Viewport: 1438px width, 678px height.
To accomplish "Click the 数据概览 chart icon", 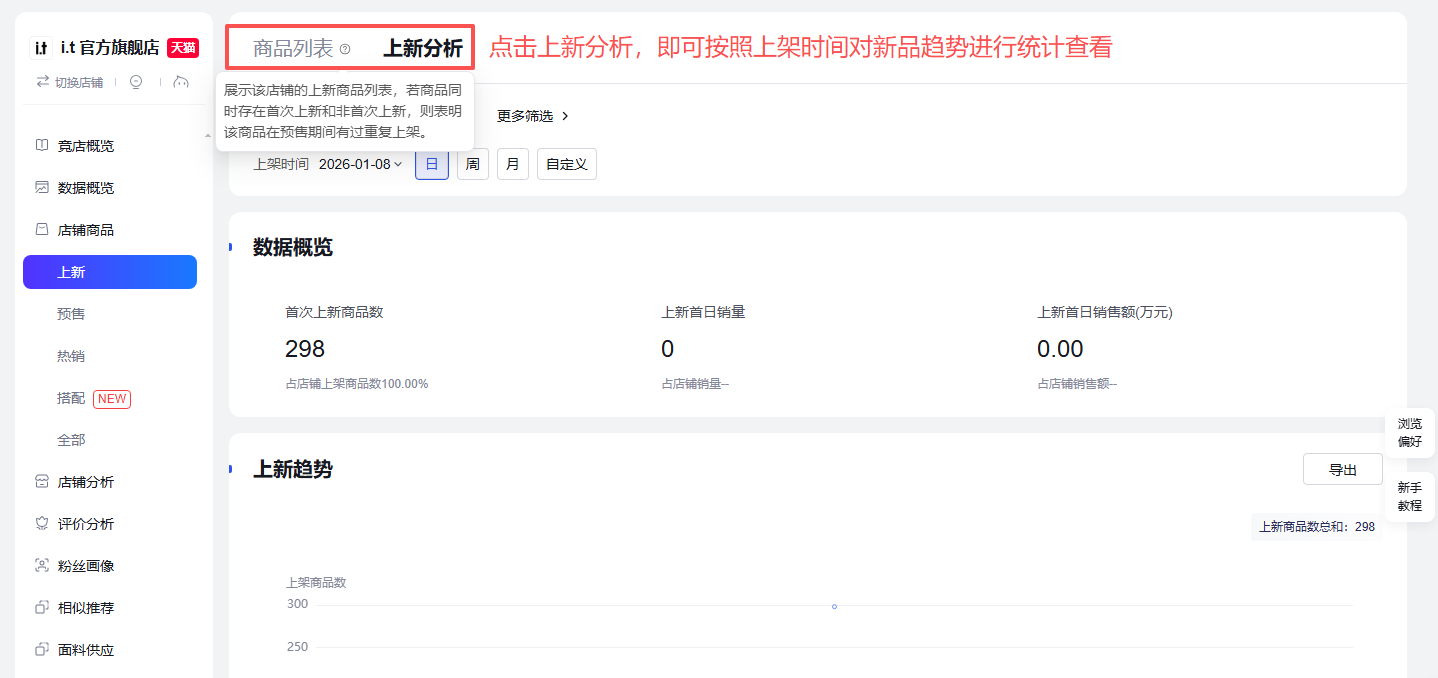I will (x=42, y=187).
